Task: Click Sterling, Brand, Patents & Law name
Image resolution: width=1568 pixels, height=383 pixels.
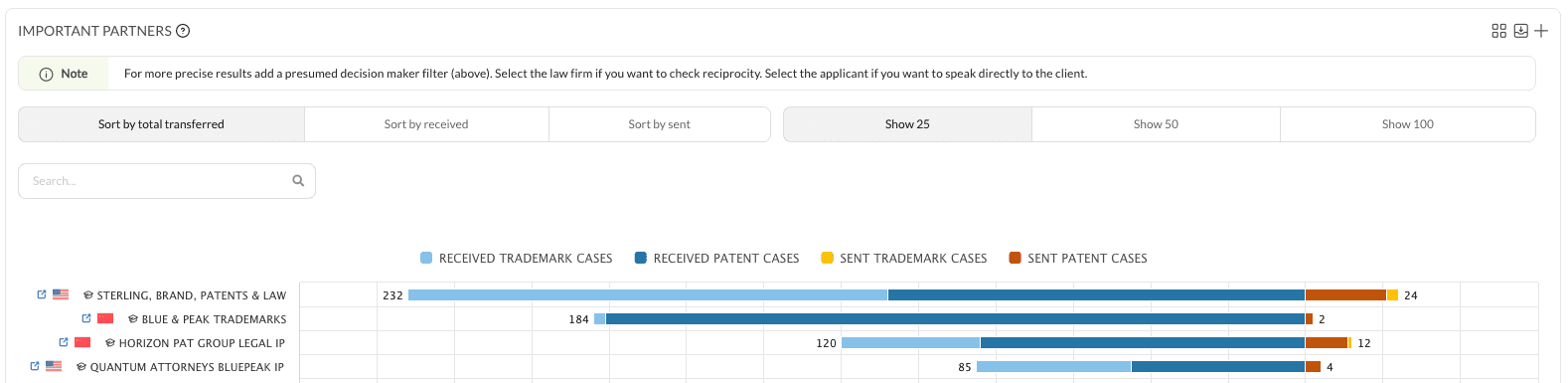Action: (192, 295)
